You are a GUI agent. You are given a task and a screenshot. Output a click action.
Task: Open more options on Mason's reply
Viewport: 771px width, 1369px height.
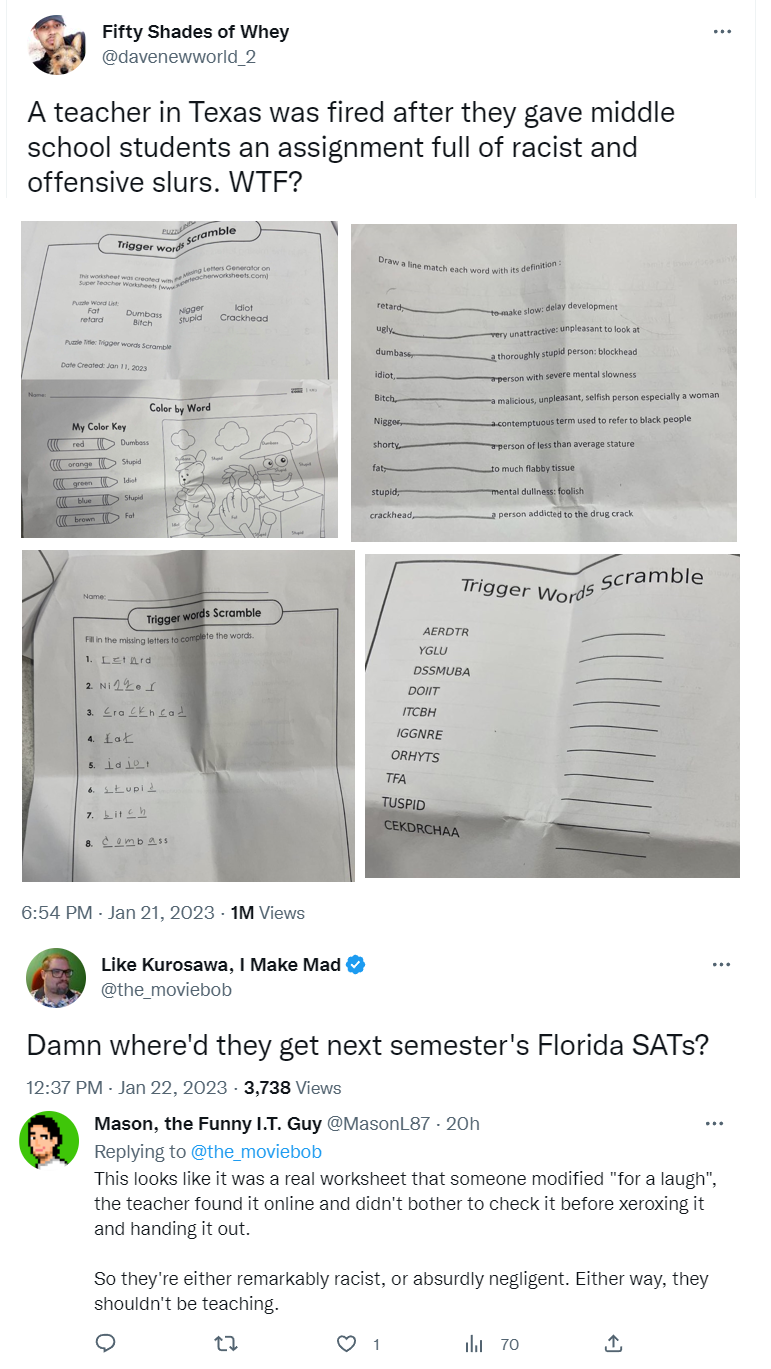tap(713, 1123)
